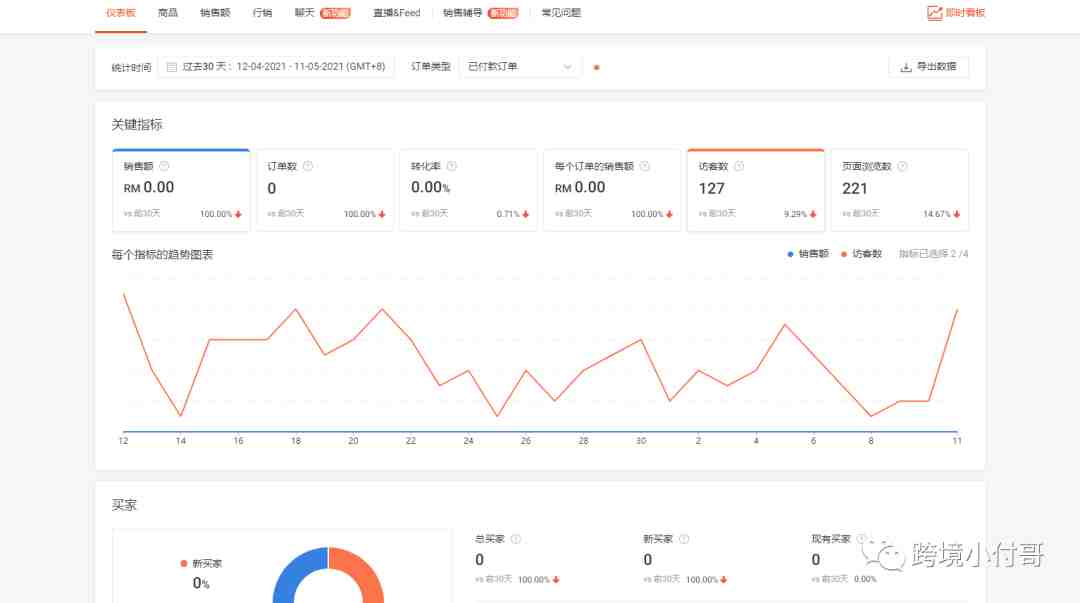Switch to the 销售额 tab
The height and width of the screenshot is (603, 1080).
(215, 12)
